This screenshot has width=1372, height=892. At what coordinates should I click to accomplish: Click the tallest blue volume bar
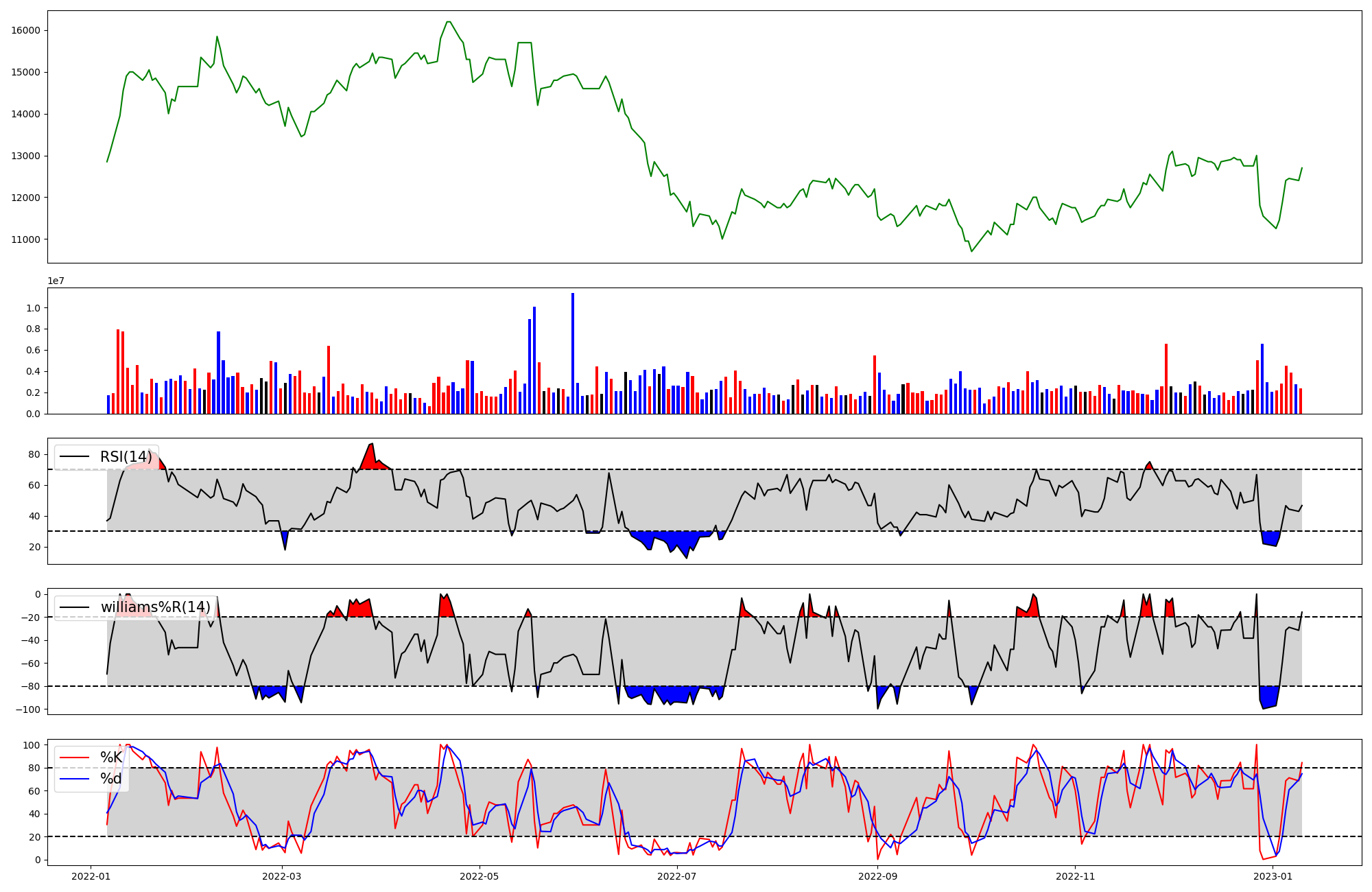[573, 353]
